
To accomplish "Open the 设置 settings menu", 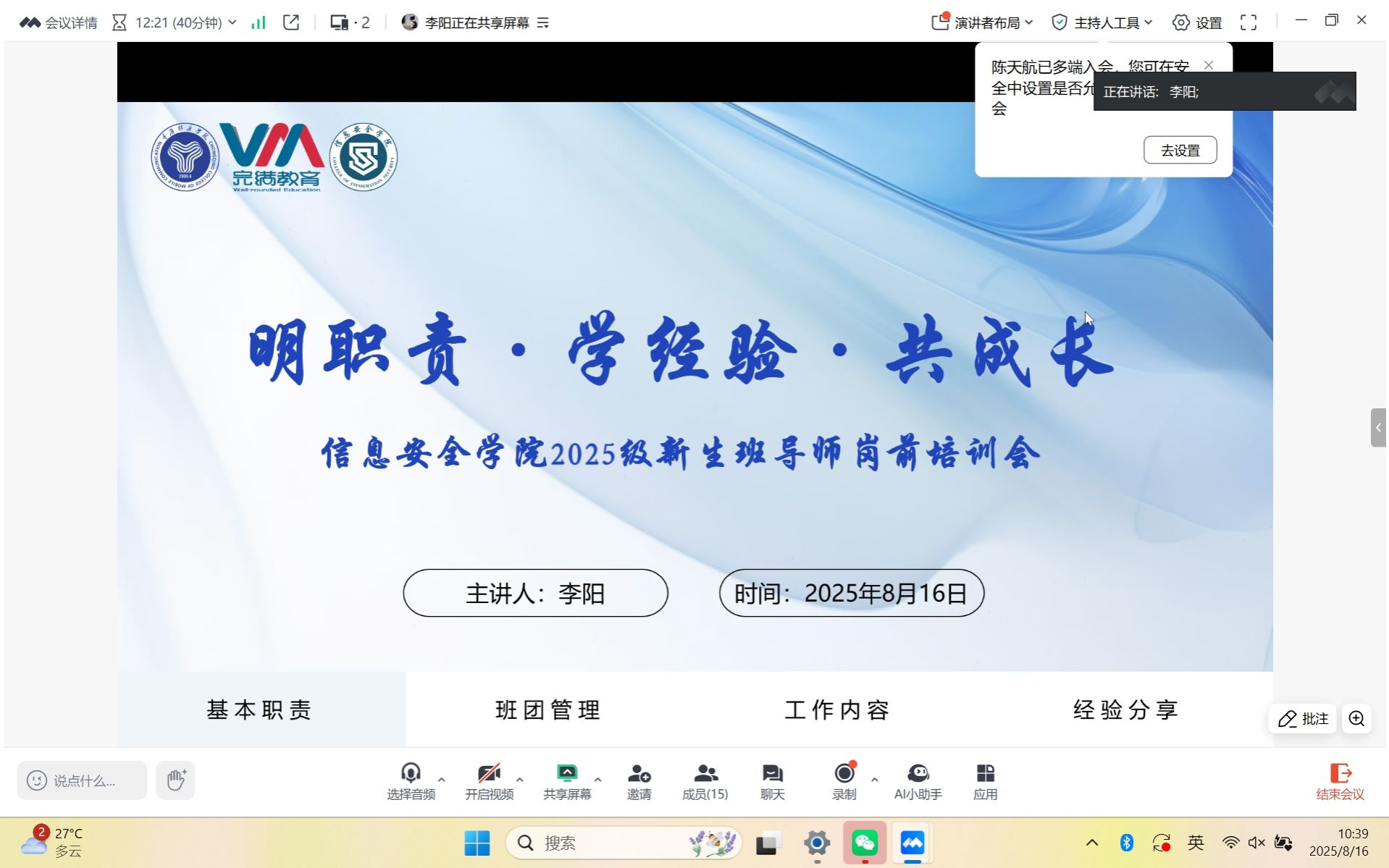I will click(x=1197, y=23).
